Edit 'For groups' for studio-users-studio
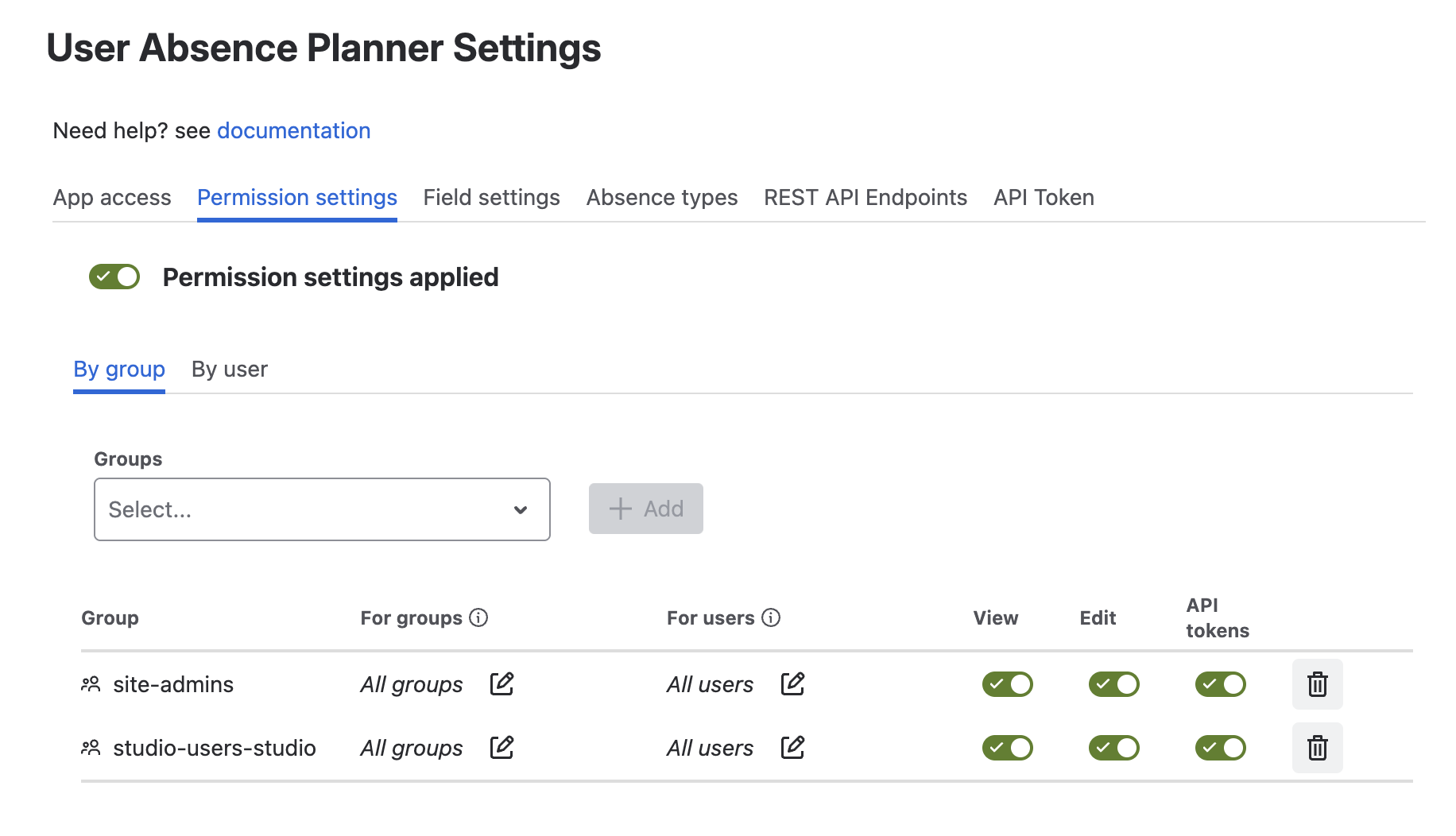1456x836 pixels. point(501,747)
